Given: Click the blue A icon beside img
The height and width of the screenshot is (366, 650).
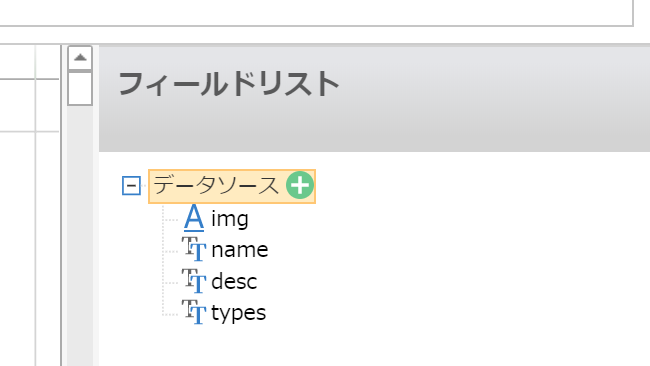Looking at the screenshot, I should pyautogui.click(x=194, y=218).
